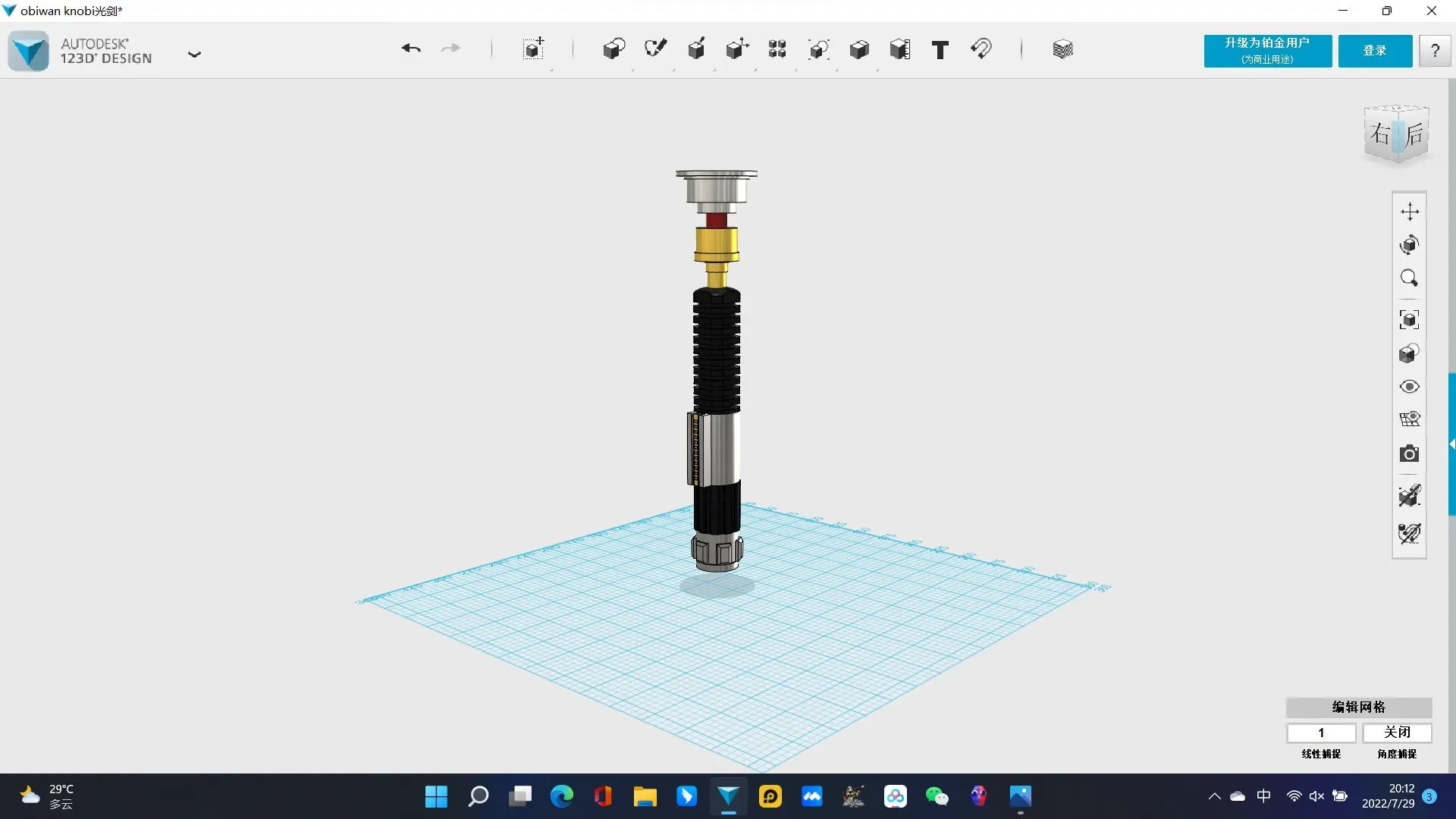The width and height of the screenshot is (1456, 819).
Task: Toggle the eye visibility option
Action: (x=1410, y=387)
